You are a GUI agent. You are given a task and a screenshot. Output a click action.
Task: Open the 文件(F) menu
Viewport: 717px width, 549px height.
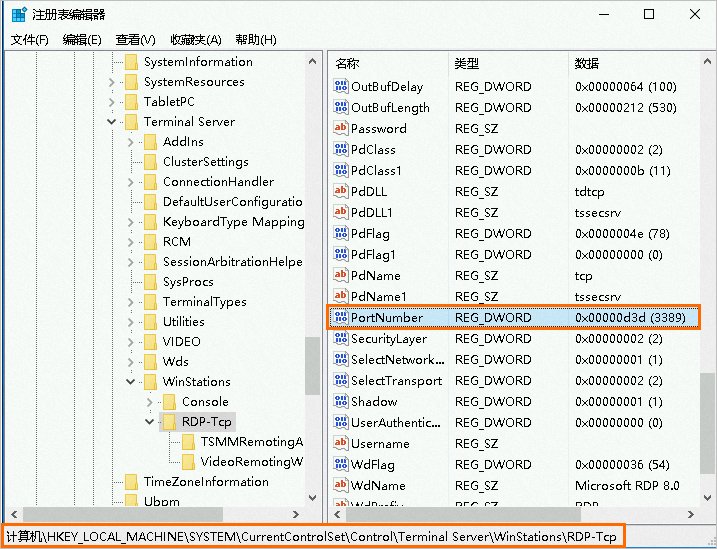click(29, 40)
